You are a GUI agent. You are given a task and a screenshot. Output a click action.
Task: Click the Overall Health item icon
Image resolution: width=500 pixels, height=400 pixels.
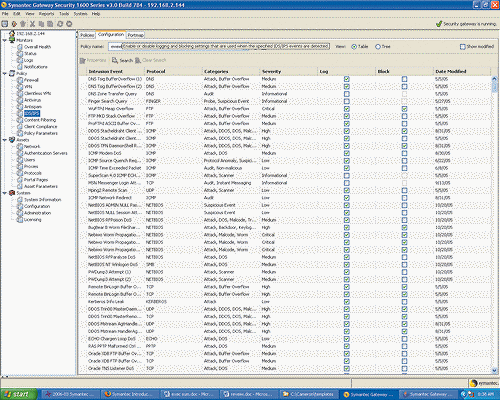(x=20, y=47)
